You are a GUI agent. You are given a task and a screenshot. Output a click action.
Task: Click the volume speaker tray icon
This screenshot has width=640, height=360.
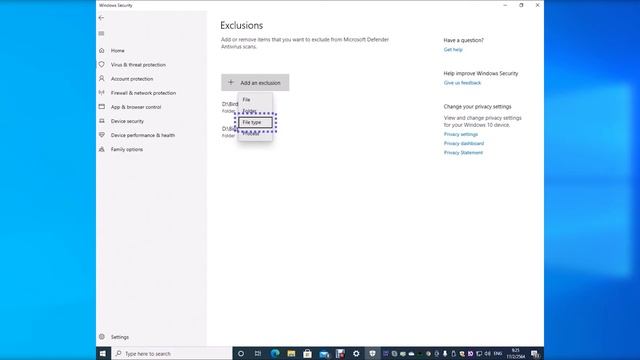[487, 353]
